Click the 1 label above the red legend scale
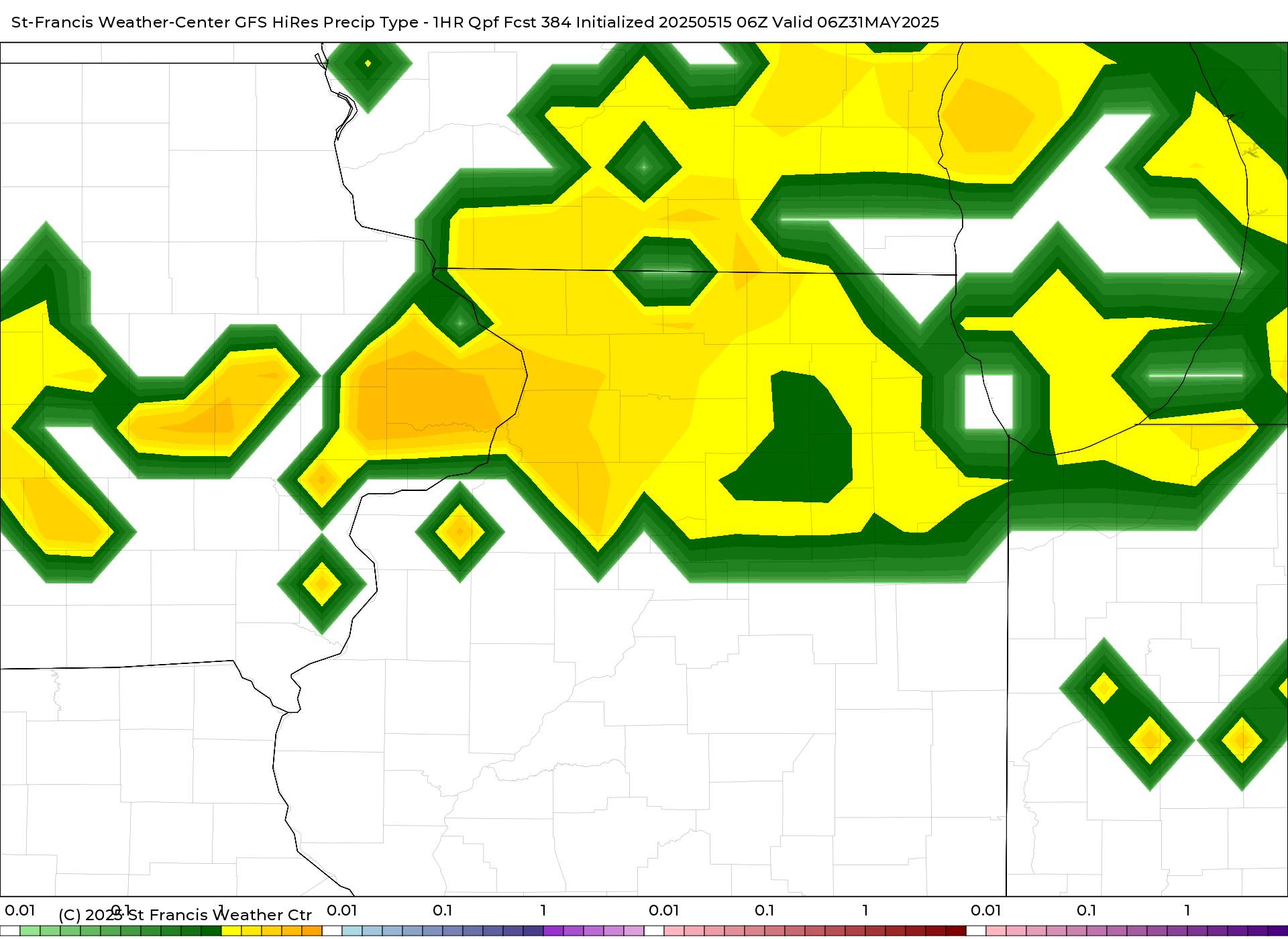The image size is (1288, 939). coord(865,910)
